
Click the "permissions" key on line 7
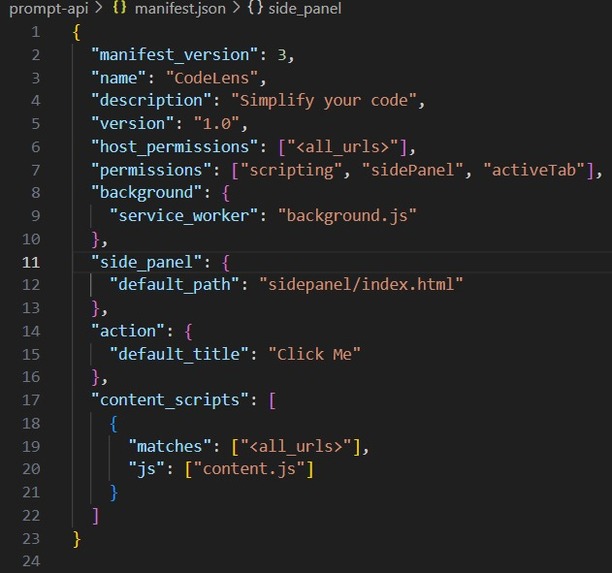coord(151,170)
